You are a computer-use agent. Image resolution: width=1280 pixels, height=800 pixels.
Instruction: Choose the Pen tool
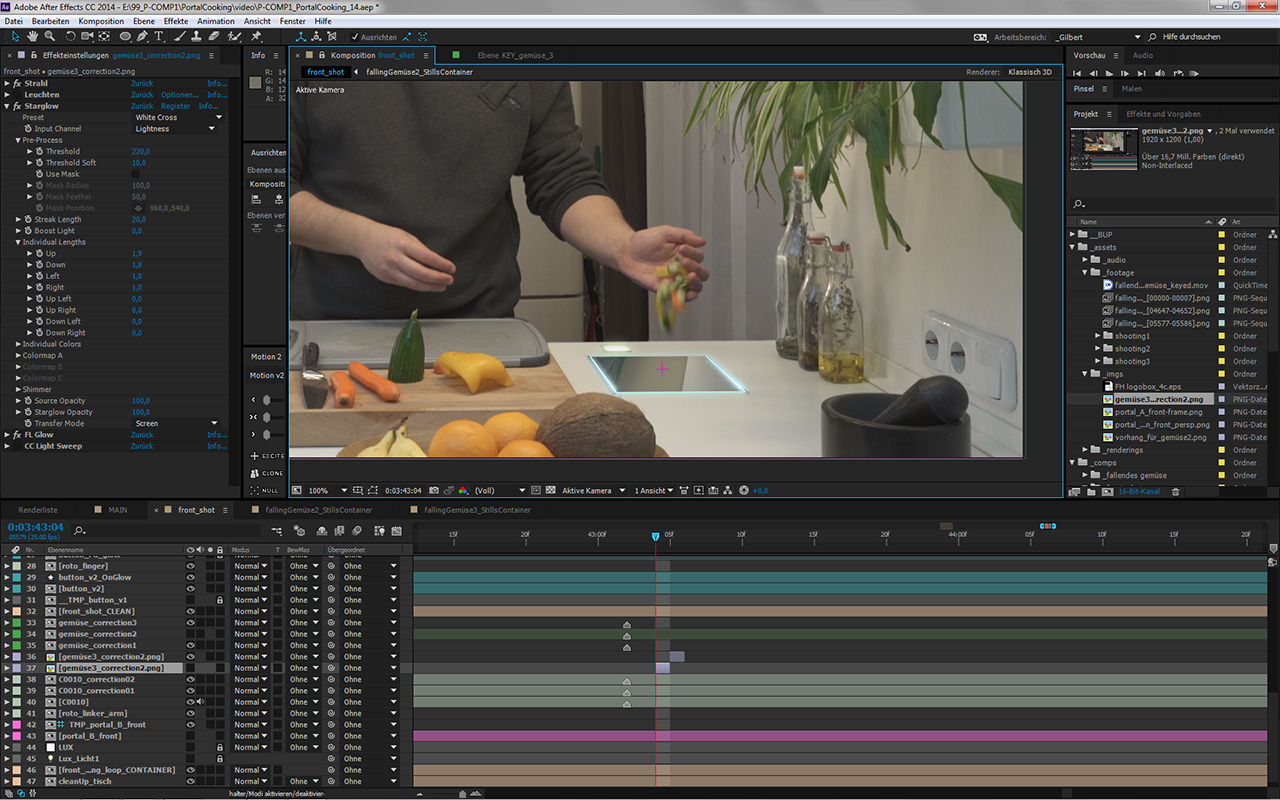pos(142,37)
